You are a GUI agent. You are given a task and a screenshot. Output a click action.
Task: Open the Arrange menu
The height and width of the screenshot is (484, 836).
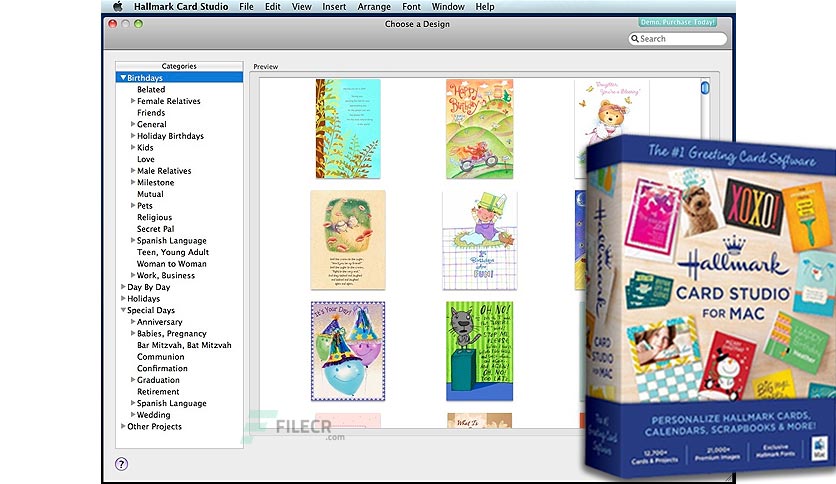click(374, 6)
